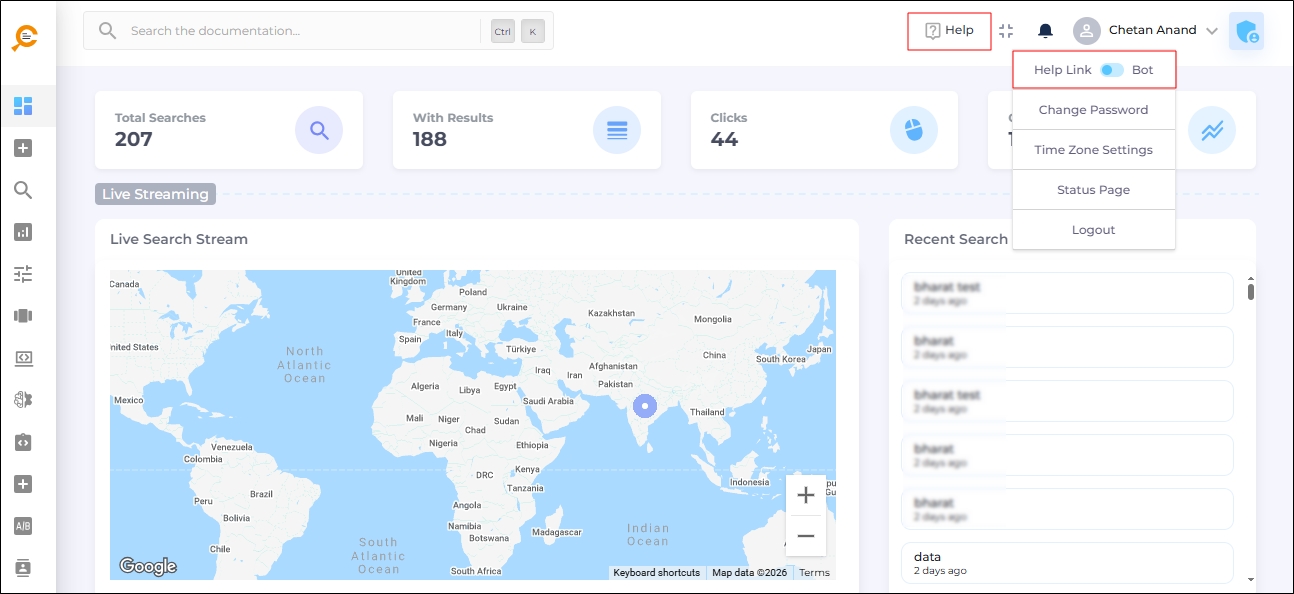Click the magnifier icon in left sidebar
The image size is (1294, 594).
(x=23, y=190)
